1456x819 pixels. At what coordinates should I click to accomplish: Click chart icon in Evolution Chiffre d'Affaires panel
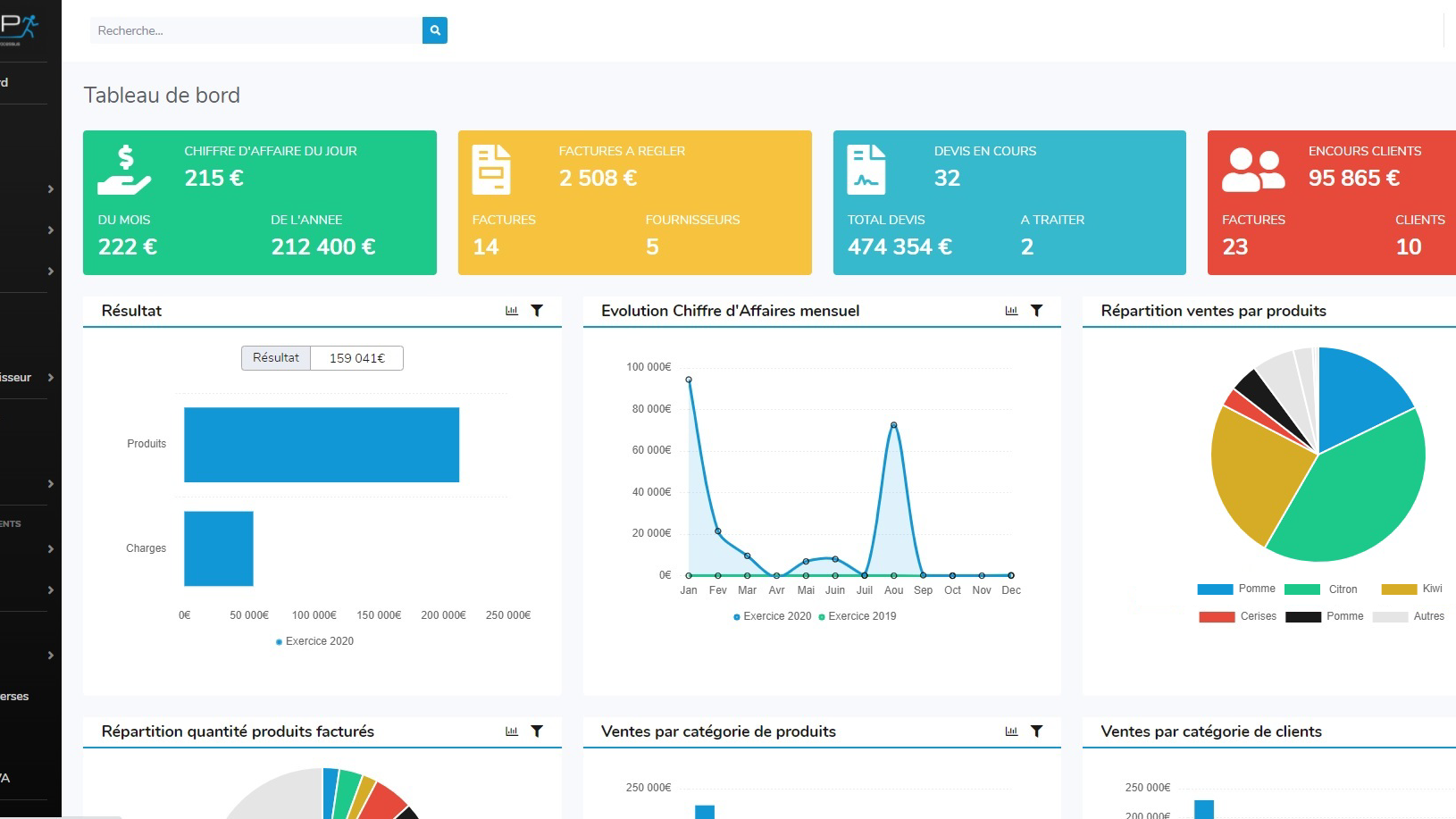point(1011,311)
